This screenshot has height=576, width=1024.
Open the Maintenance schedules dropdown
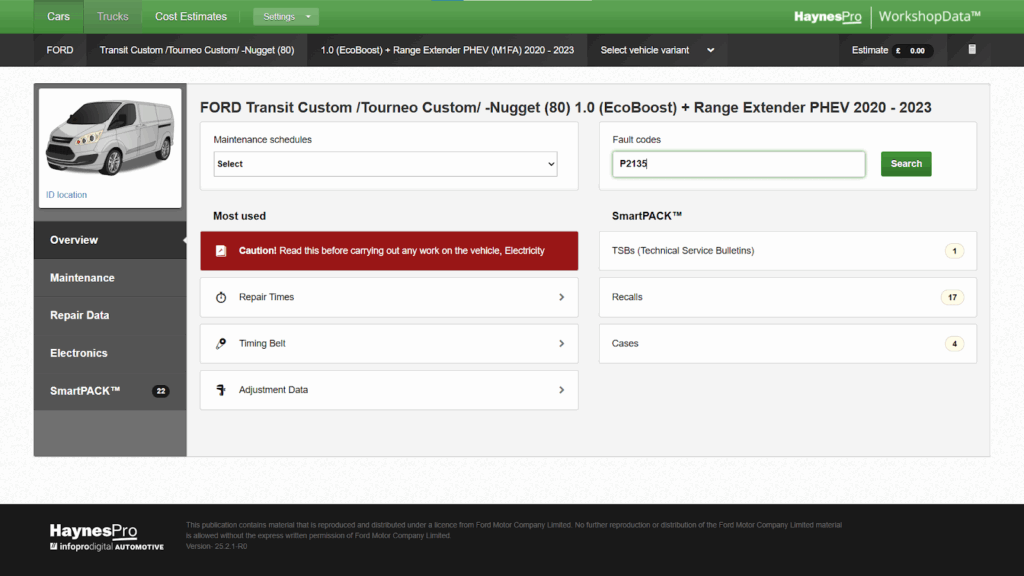[x=385, y=164]
